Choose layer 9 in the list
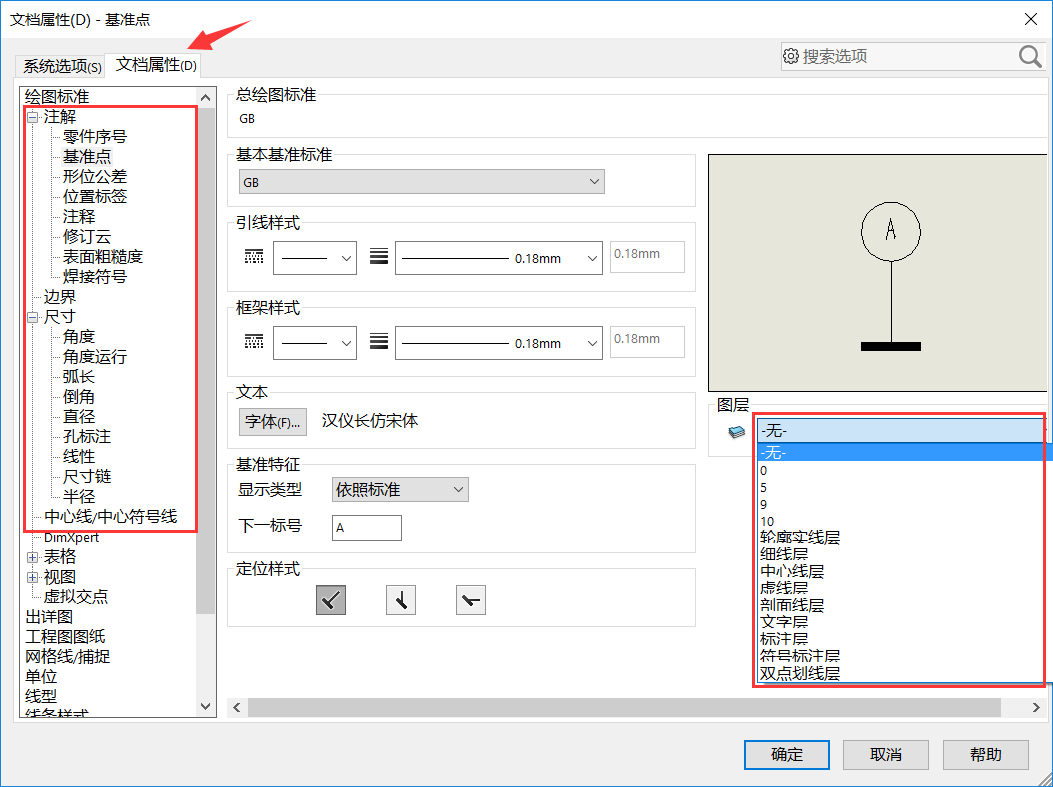 click(900, 504)
